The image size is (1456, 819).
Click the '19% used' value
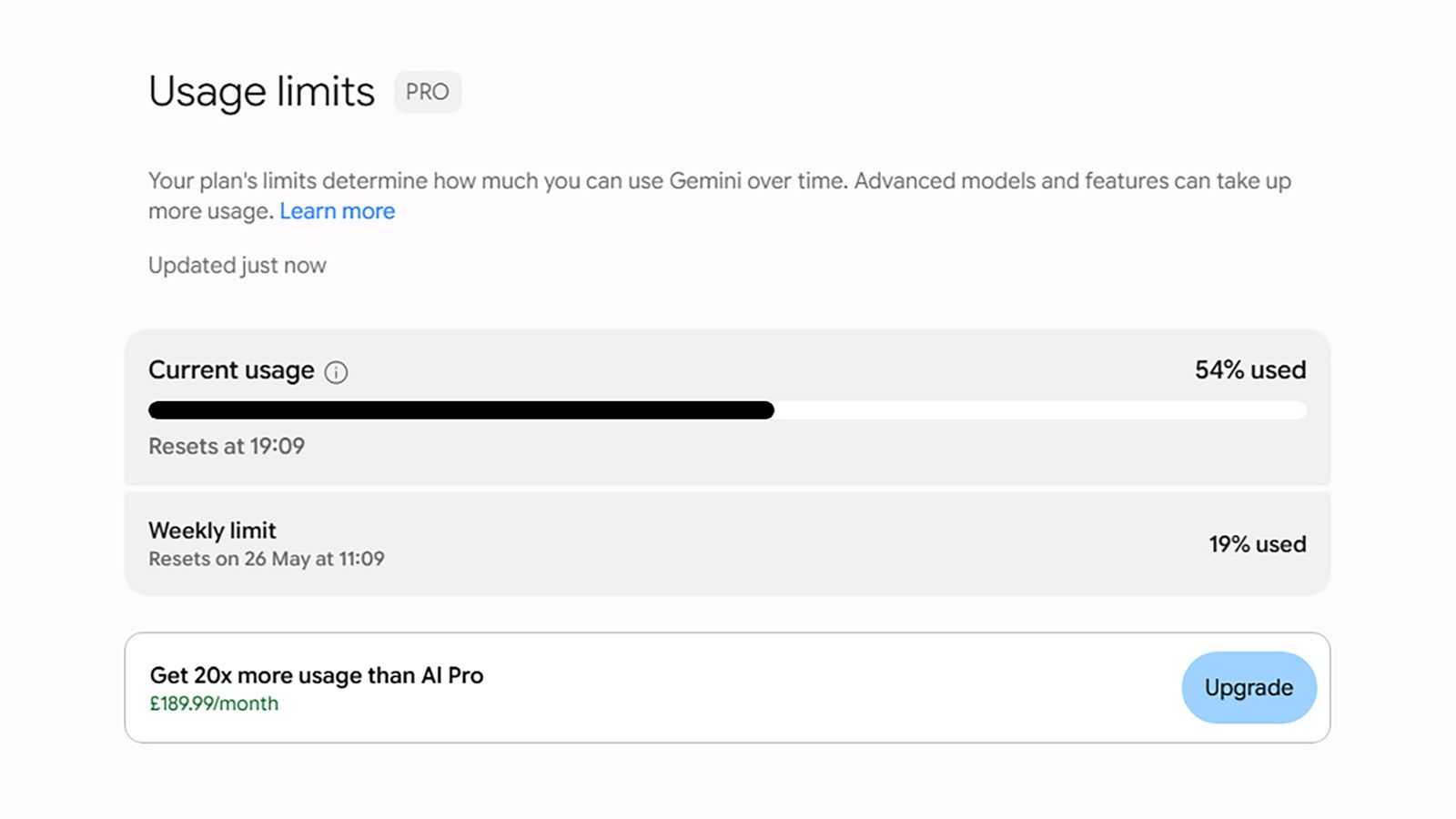(x=1257, y=544)
